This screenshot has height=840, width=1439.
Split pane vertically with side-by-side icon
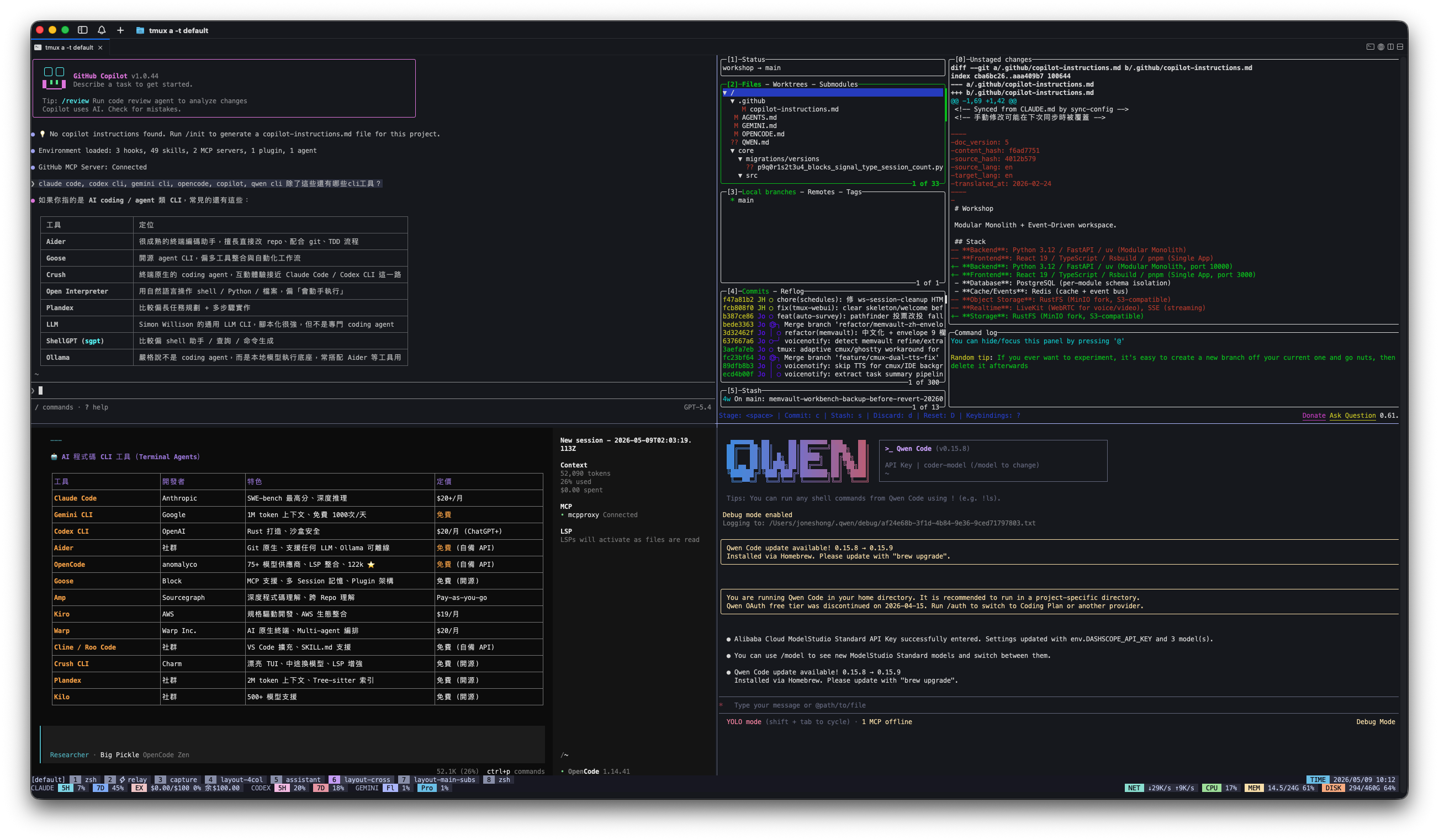point(1390,47)
